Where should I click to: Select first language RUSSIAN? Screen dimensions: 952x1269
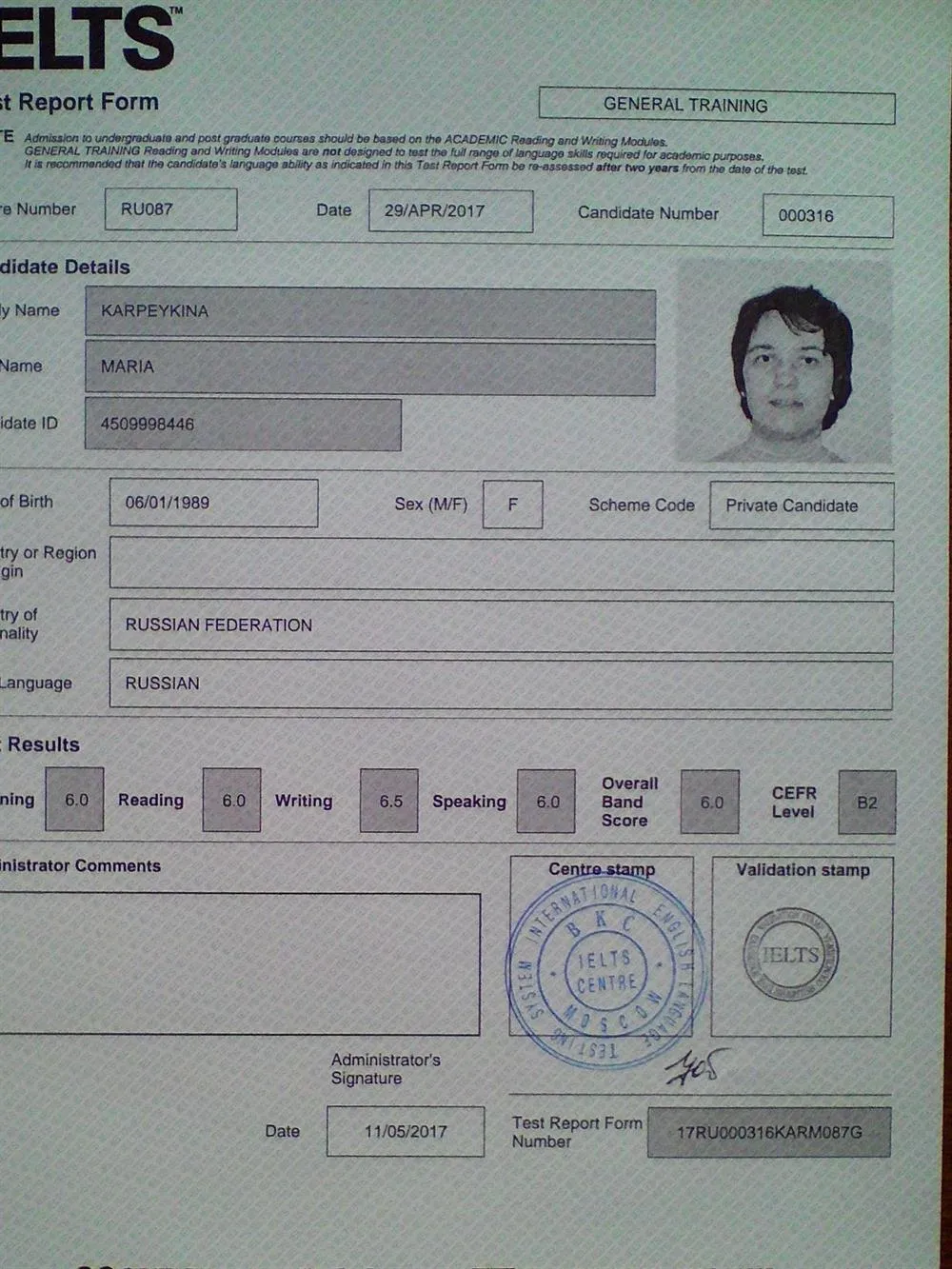click(501, 684)
